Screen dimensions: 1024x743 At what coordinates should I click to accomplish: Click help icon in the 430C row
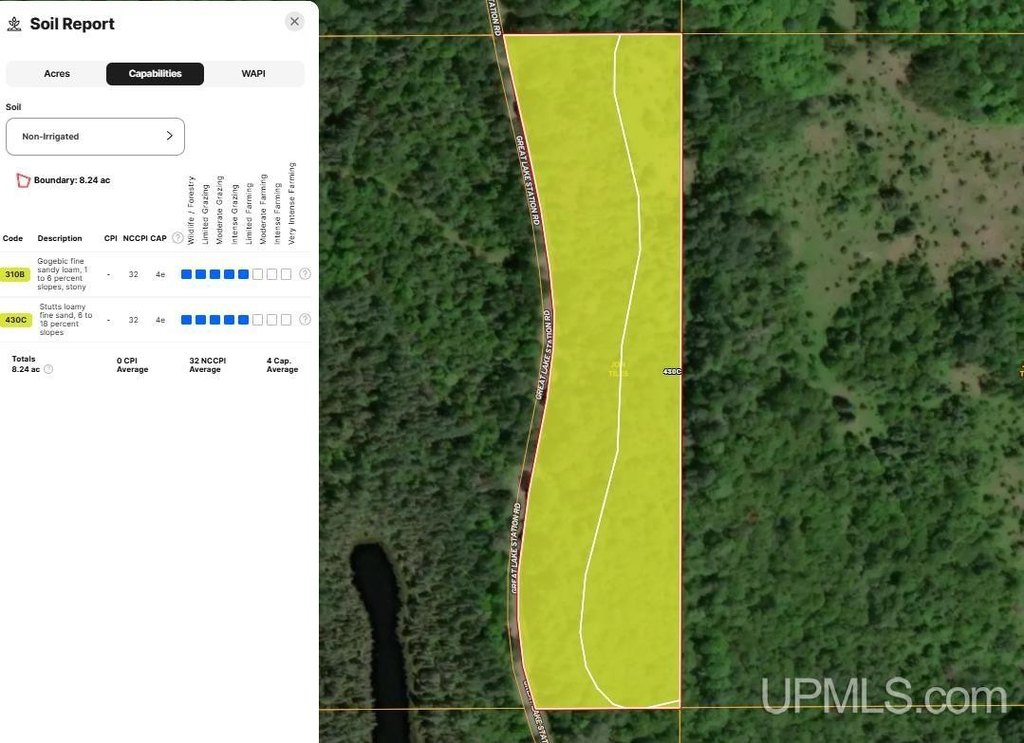pyautogui.click(x=305, y=320)
